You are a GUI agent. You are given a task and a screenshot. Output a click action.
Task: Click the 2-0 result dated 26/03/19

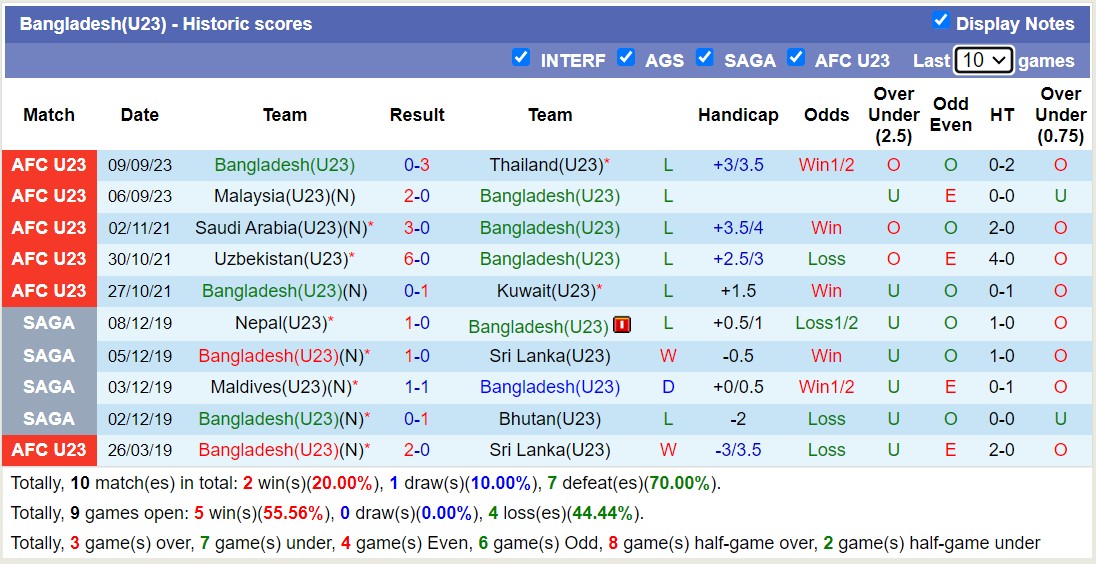(417, 450)
